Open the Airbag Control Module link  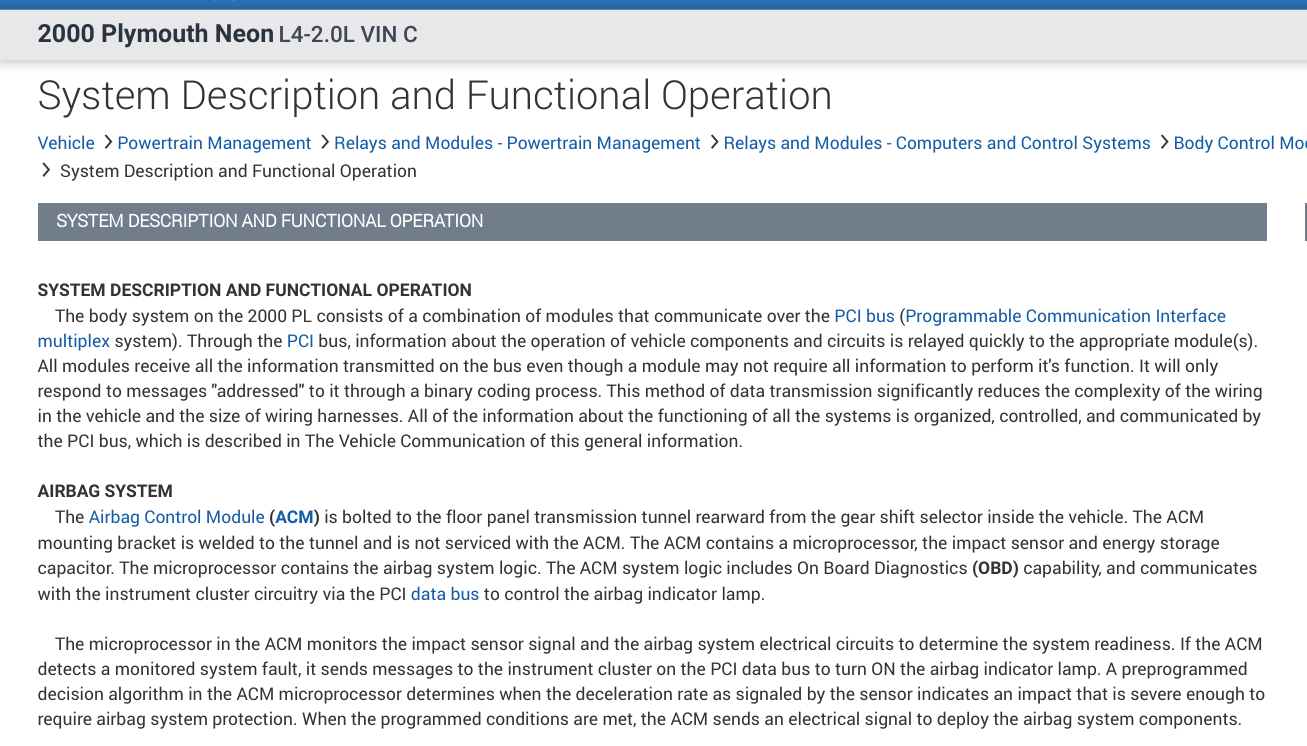point(176,517)
